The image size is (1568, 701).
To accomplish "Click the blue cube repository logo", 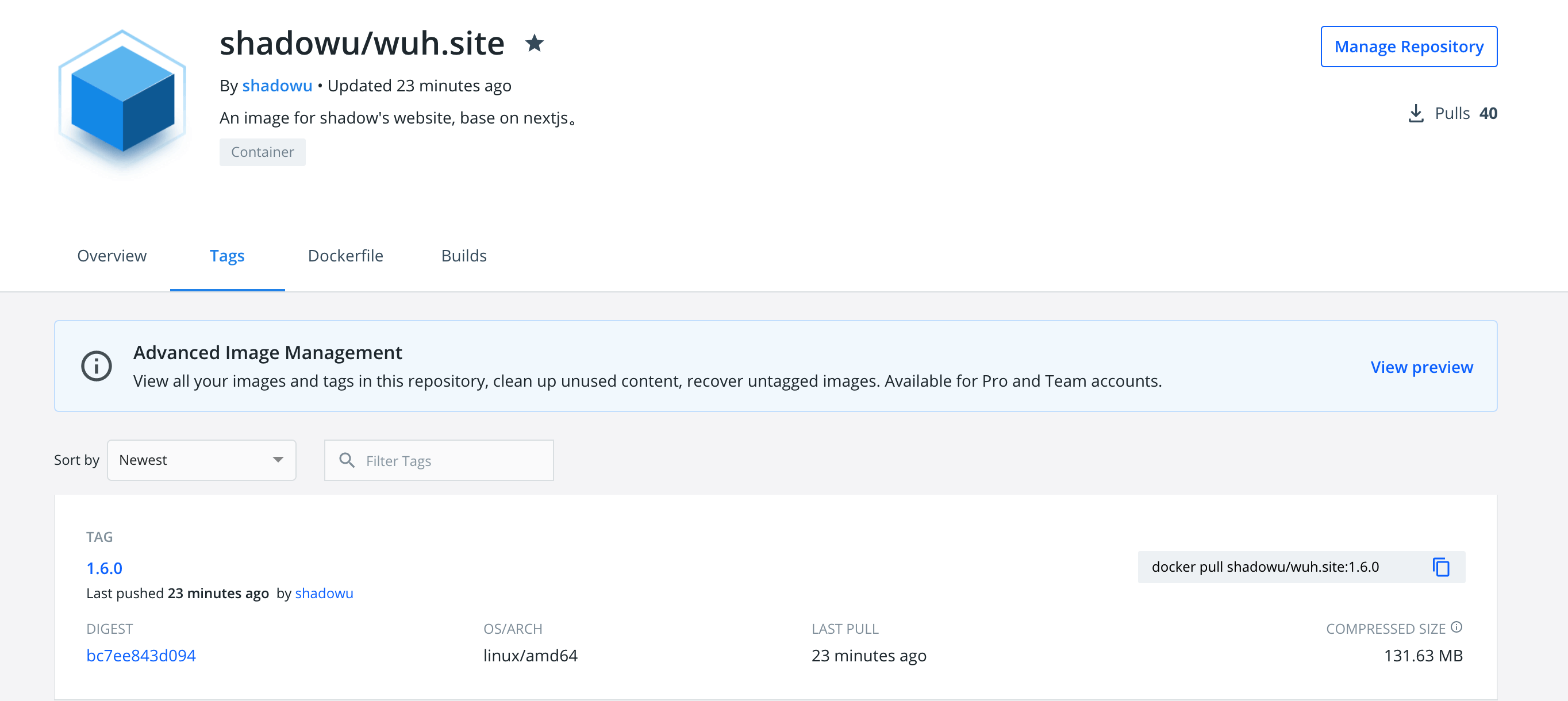I will [x=122, y=98].
